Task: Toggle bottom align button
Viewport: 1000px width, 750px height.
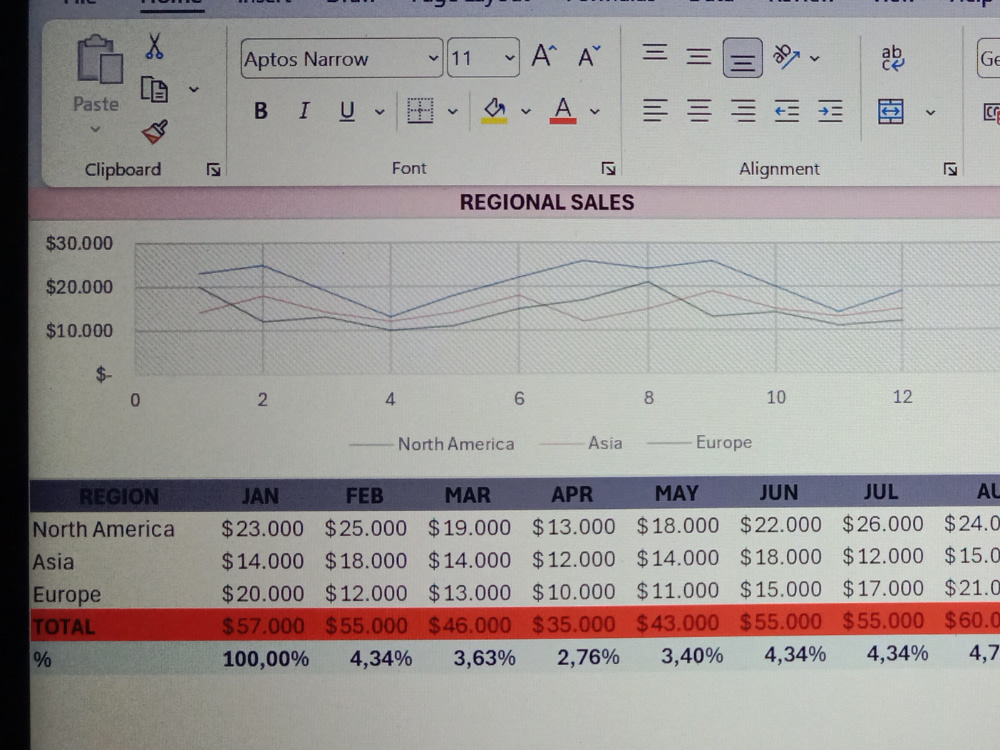Action: pyautogui.click(x=742, y=58)
